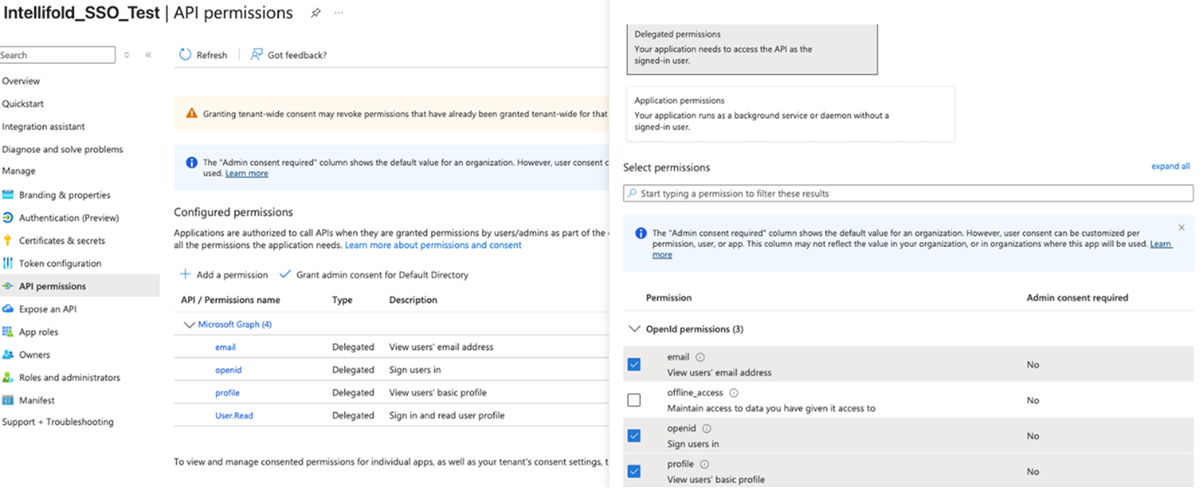Open Integration assistant in the sidebar
Image resolution: width=1203 pixels, height=493 pixels.
[x=43, y=127]
